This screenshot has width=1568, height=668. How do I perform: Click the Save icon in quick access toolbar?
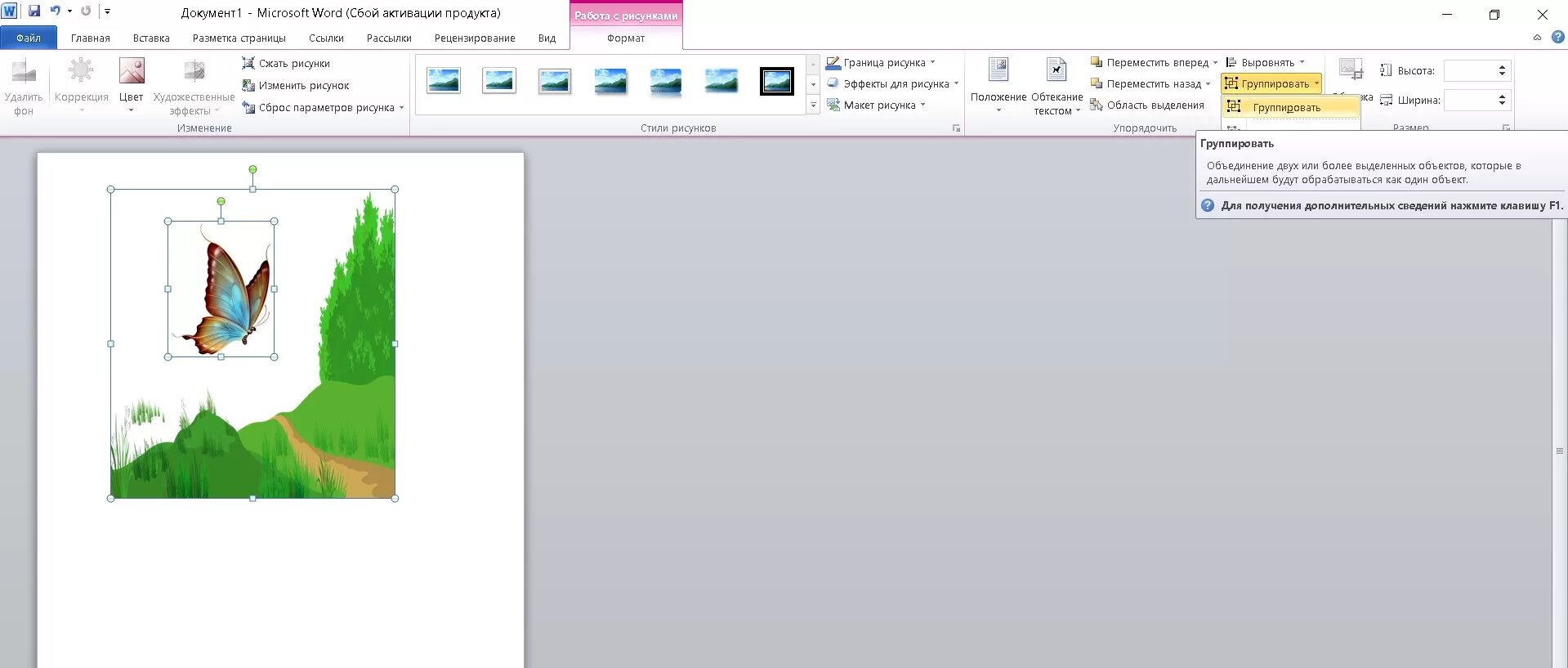coord(34,11)
